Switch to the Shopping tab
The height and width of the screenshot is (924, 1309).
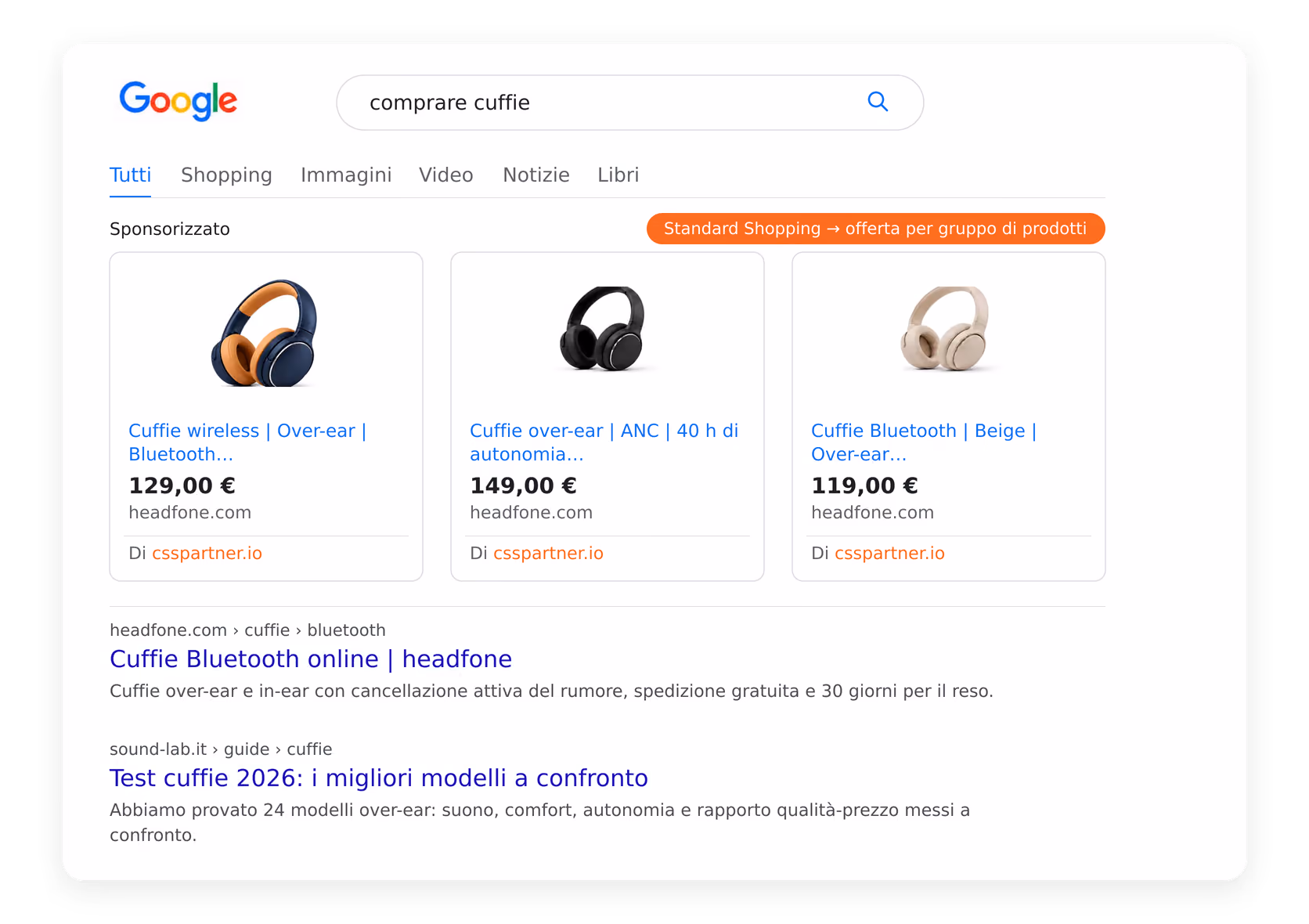click(226, 175)
